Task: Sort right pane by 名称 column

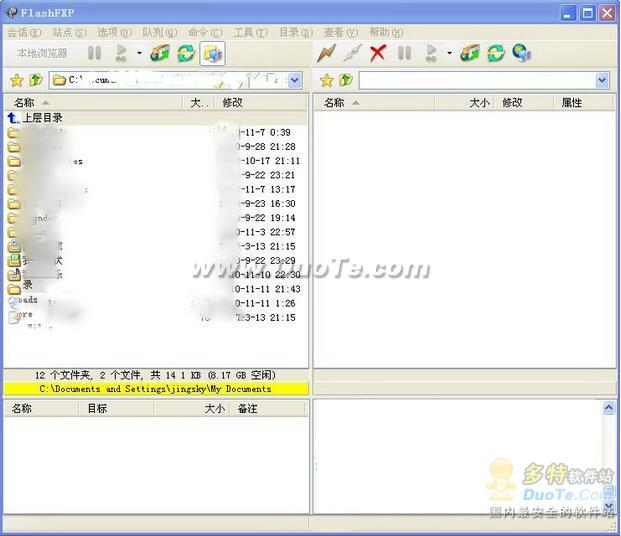Action: coord(375,103)
